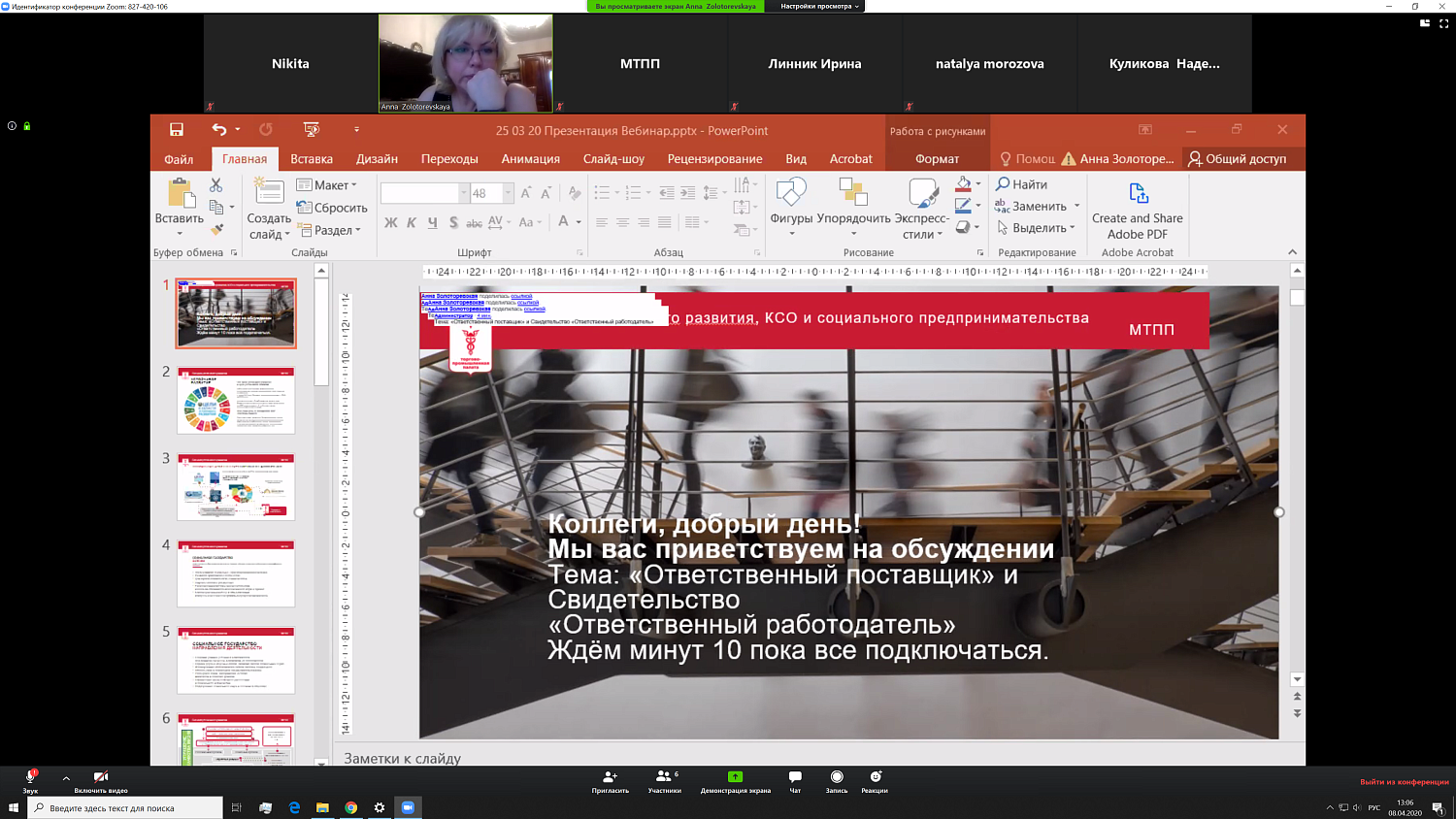Viewport: 1456px width, 819px height.
Task: Click the Increase font size icon
Action: [525, 193]
